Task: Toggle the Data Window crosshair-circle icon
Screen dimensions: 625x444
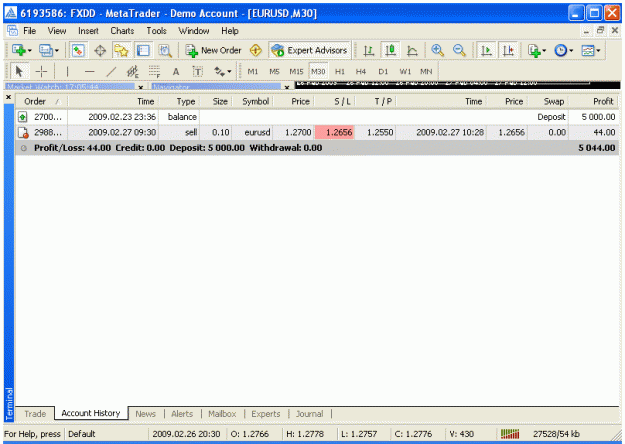Action: point(100,51)
